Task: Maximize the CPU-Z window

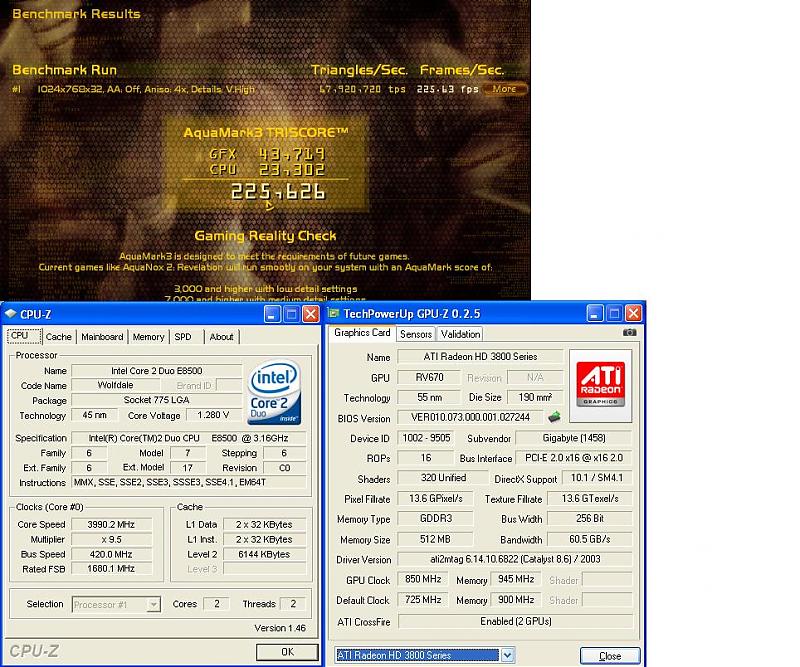Action: click(291, 314)
